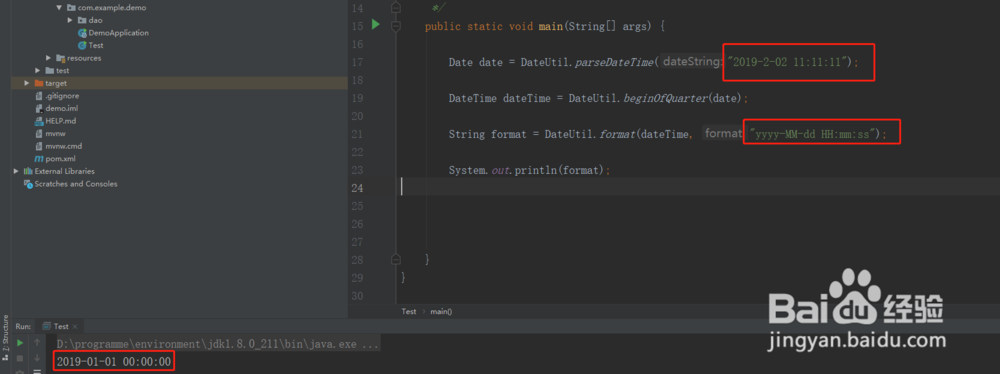Select Test class in project tree

pyautogui.click(x=96, y=45)
